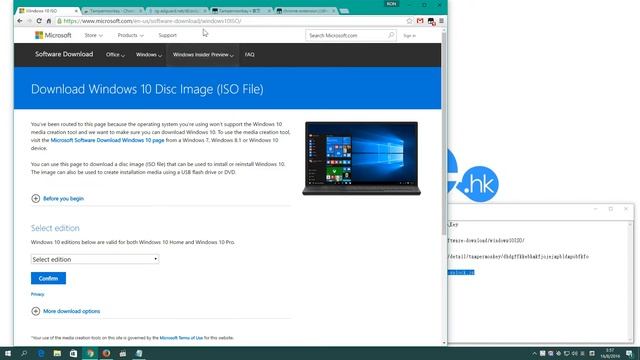Open Firefox from the taskbar
Screen dimensions: 640x360
pos(107,353)
